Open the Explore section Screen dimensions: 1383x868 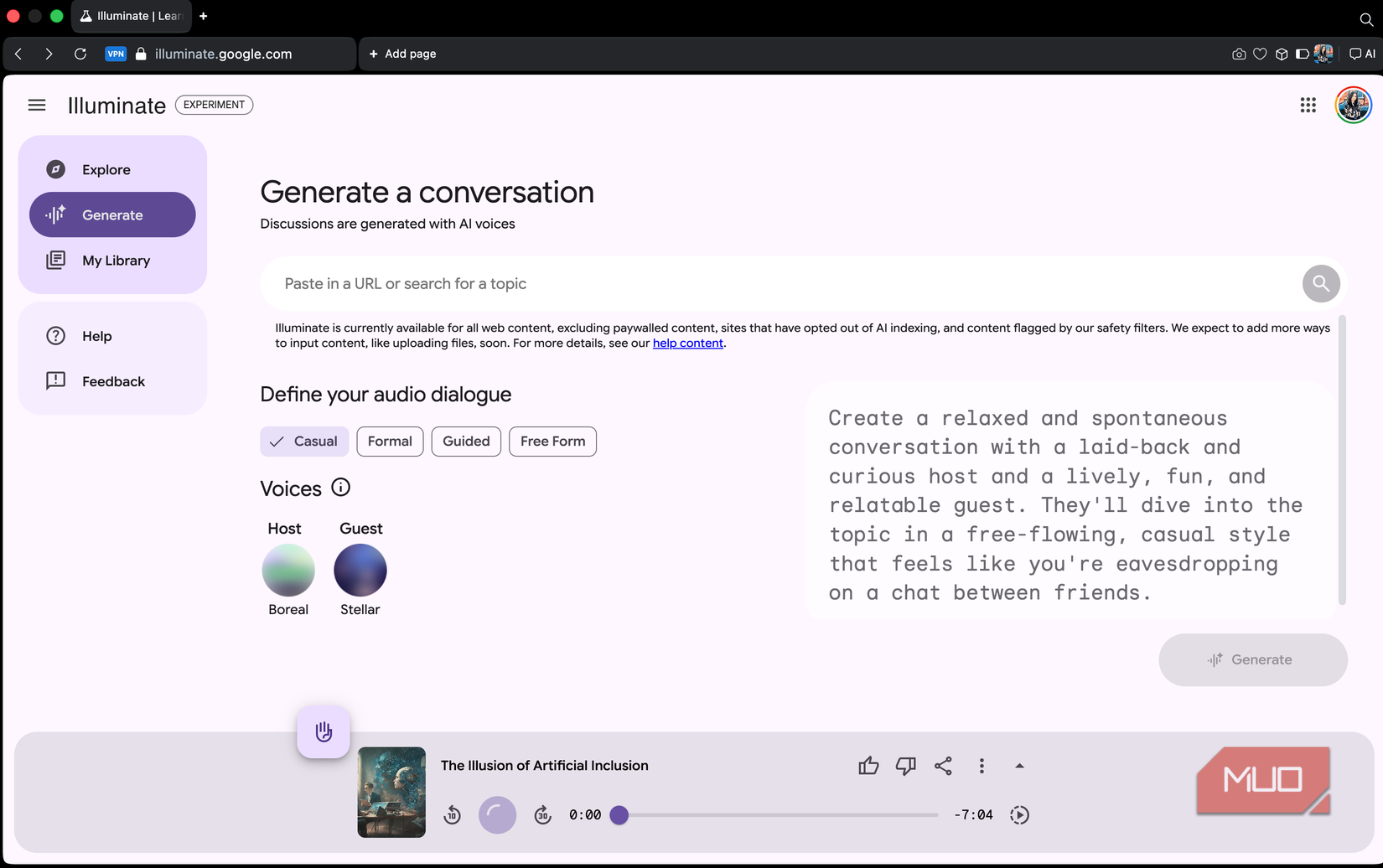pos(106,169)
